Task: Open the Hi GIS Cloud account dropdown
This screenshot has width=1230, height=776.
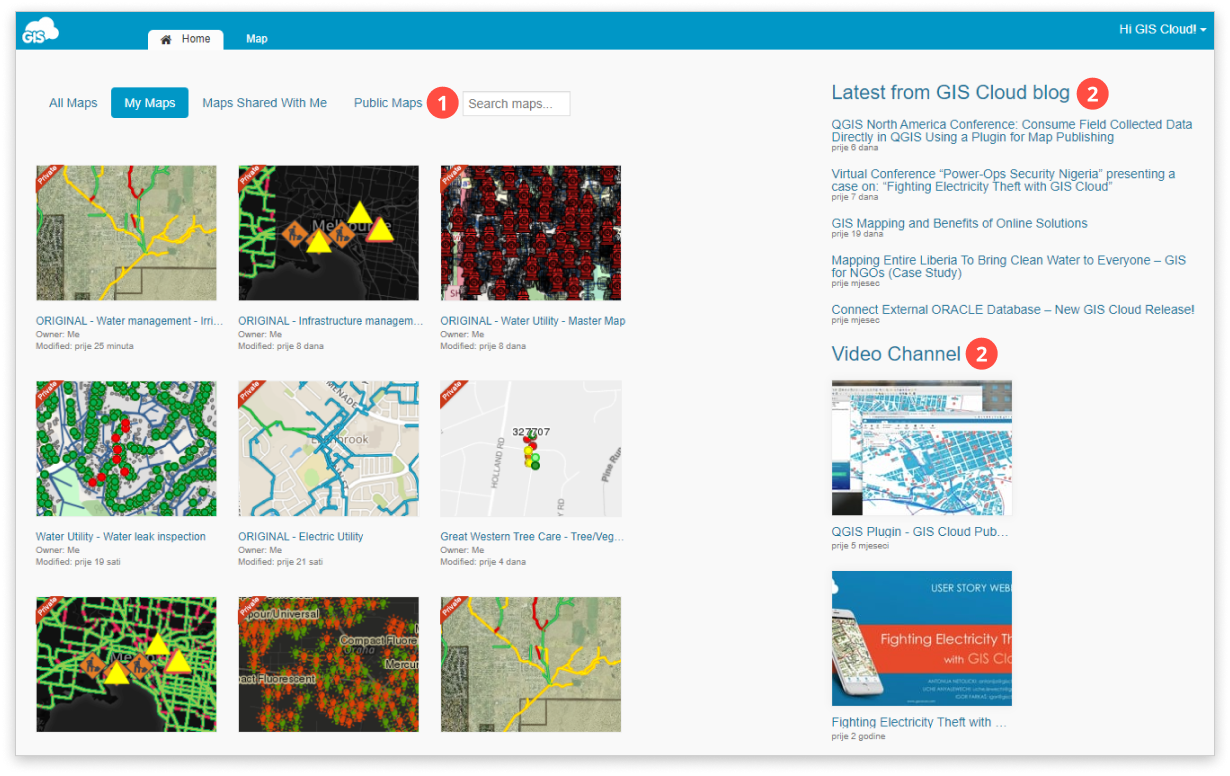Action: pos(1160,29)
